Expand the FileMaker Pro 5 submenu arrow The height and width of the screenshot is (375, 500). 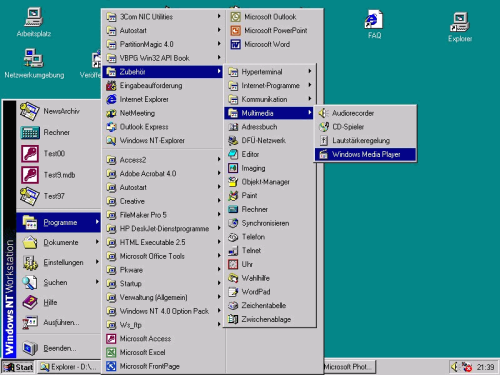[x=219, y=214]
